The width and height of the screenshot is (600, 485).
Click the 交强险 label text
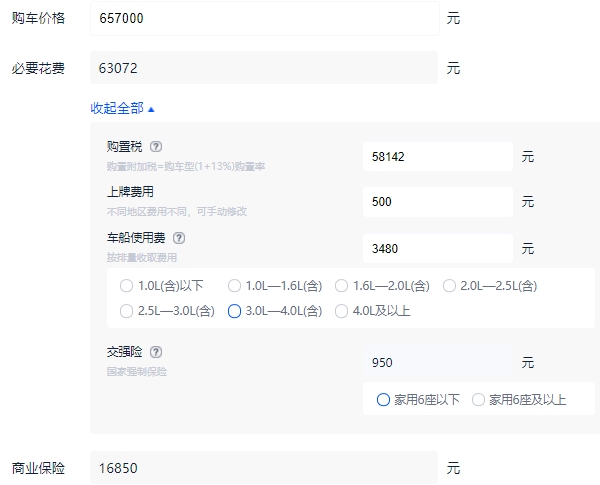(125, 352)
